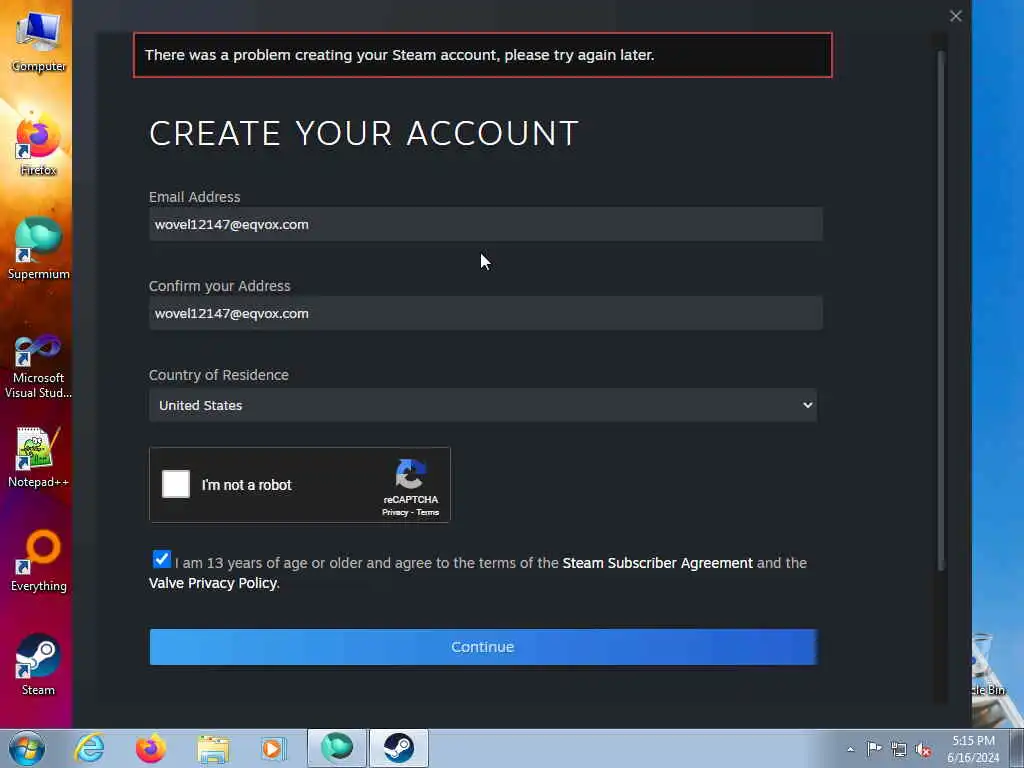Screen dimensions: 1024x768
Task: Click the reCAPTCHA logo
Action: (411, 474)
